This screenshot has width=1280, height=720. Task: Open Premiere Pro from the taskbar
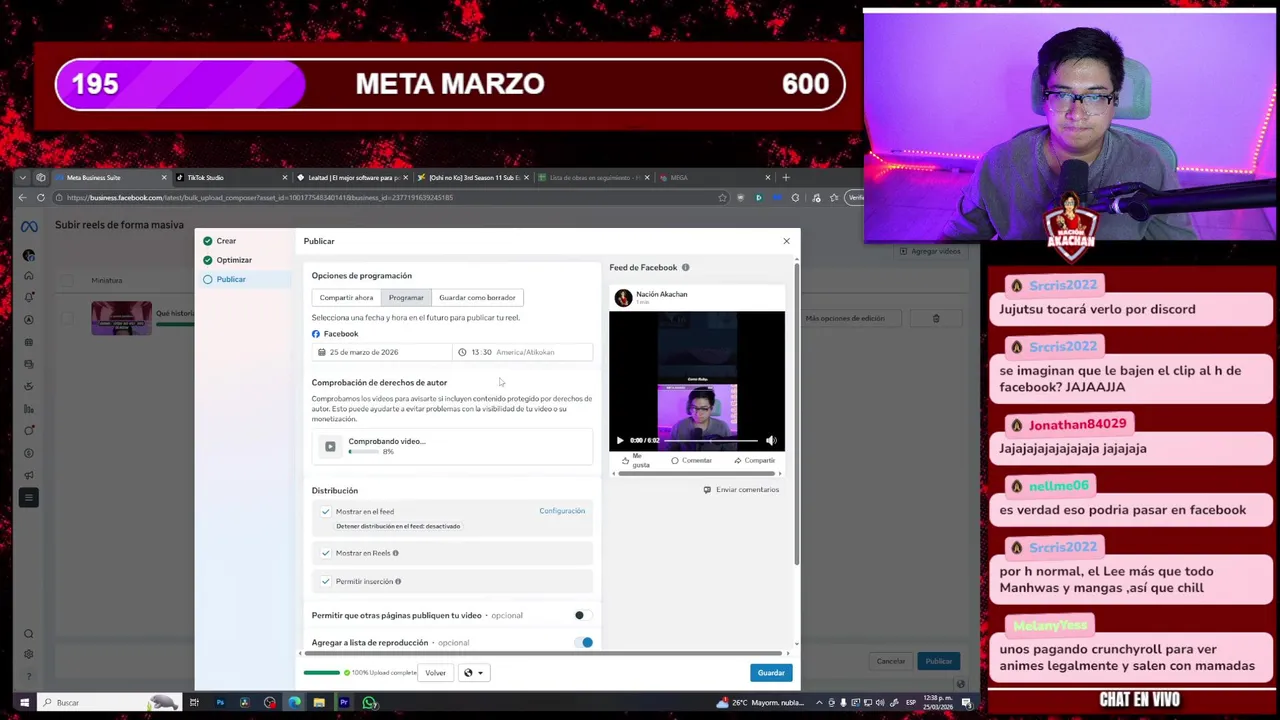point(344,702)
